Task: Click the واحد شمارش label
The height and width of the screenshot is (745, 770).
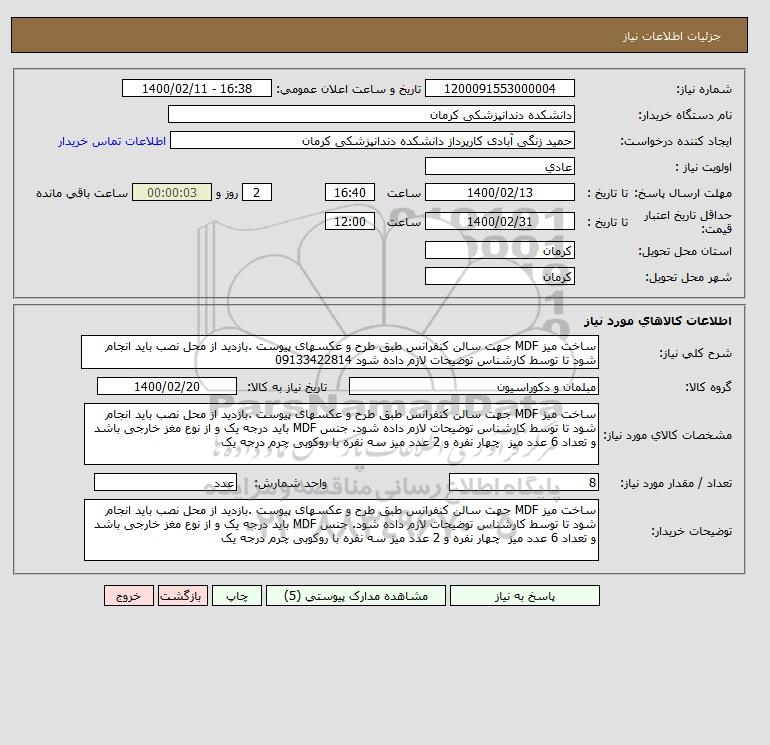Action: click(x=290, y=483)
